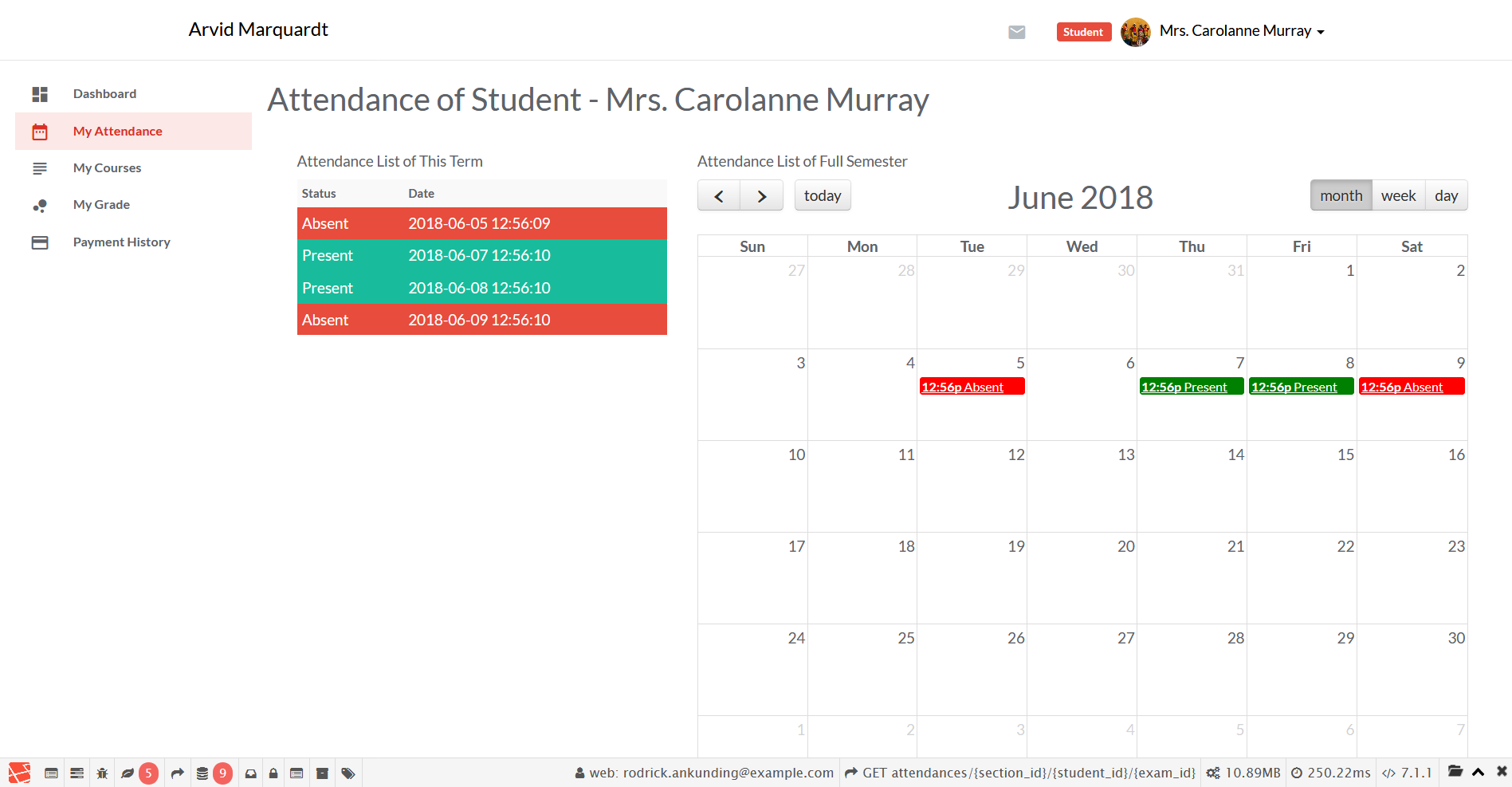This screenshot has height=787, width=1512.
Task: Minimize debugbar with the up-chevron
Action: 1479,772
